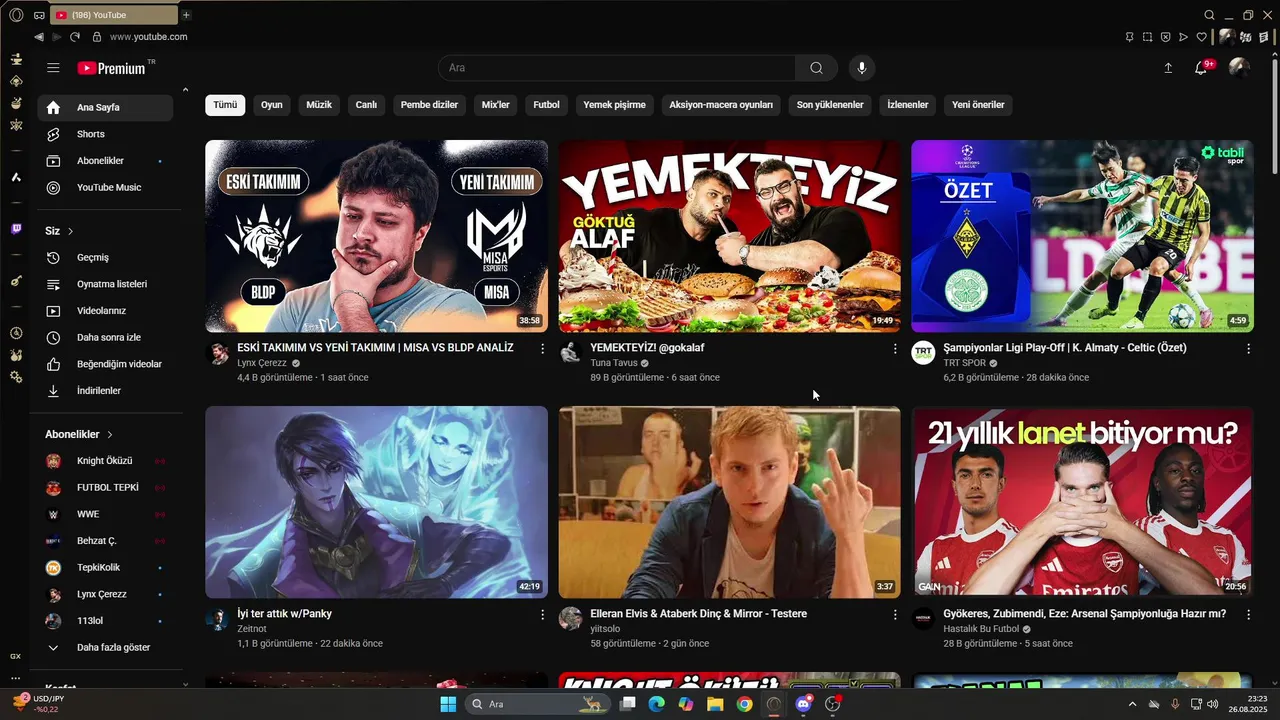Open Chrome from the Windows taskbar
Viewport: 1280px width, 720px height.
point(744,704)
